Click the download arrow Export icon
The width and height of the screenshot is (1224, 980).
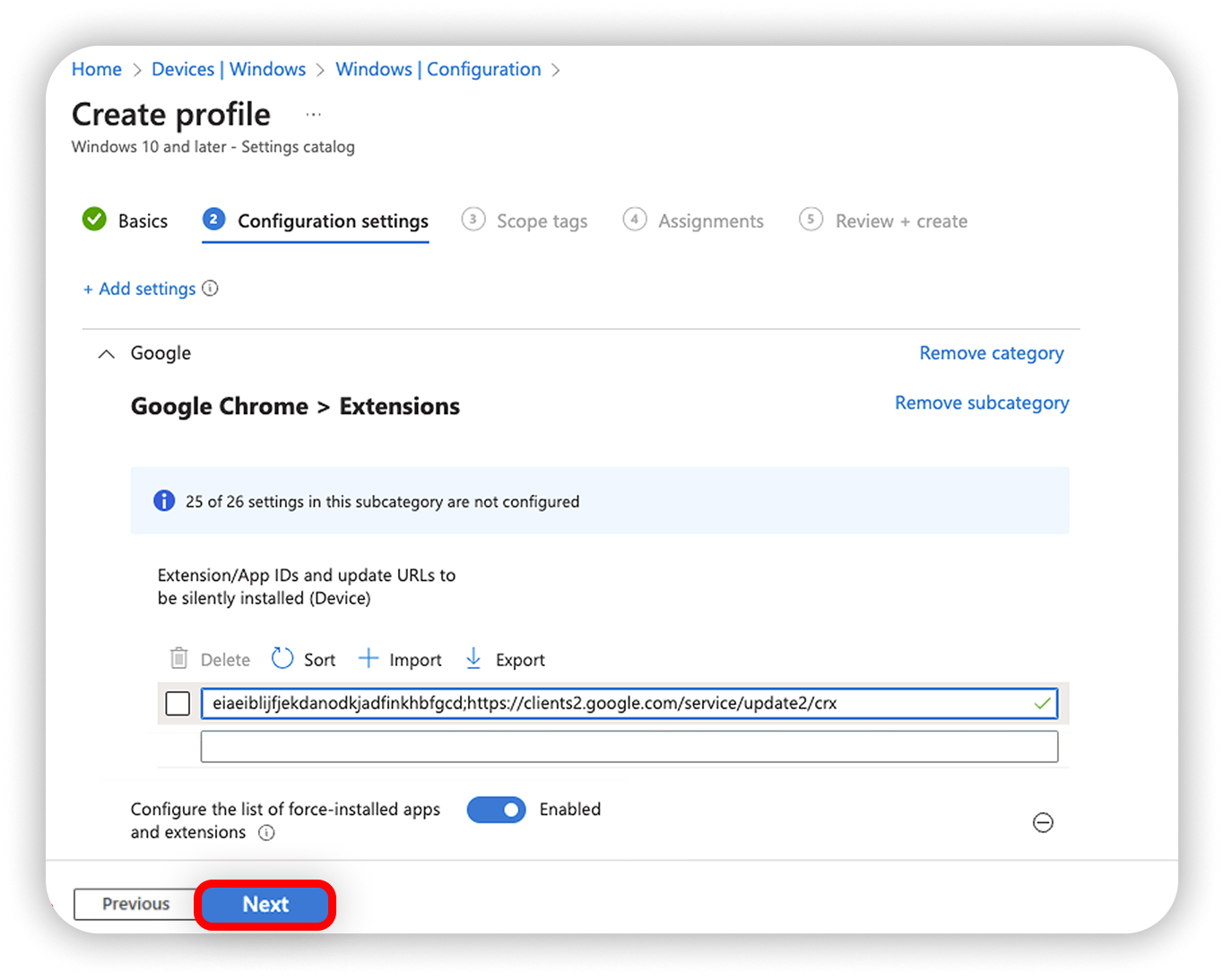click(x=473, y=659)
